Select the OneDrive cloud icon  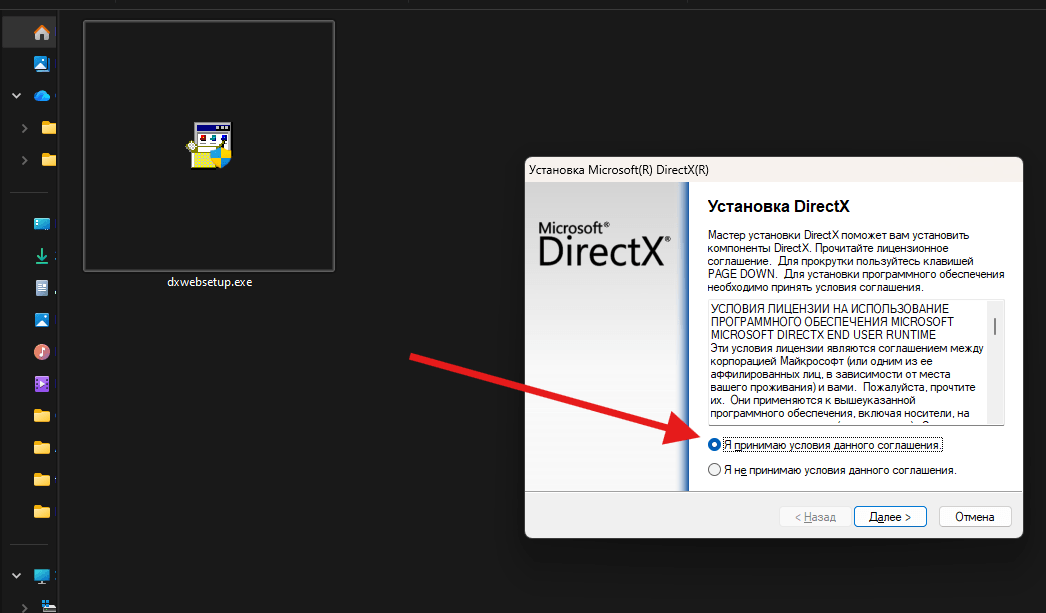pyautogui.click(x=42, y=96)
